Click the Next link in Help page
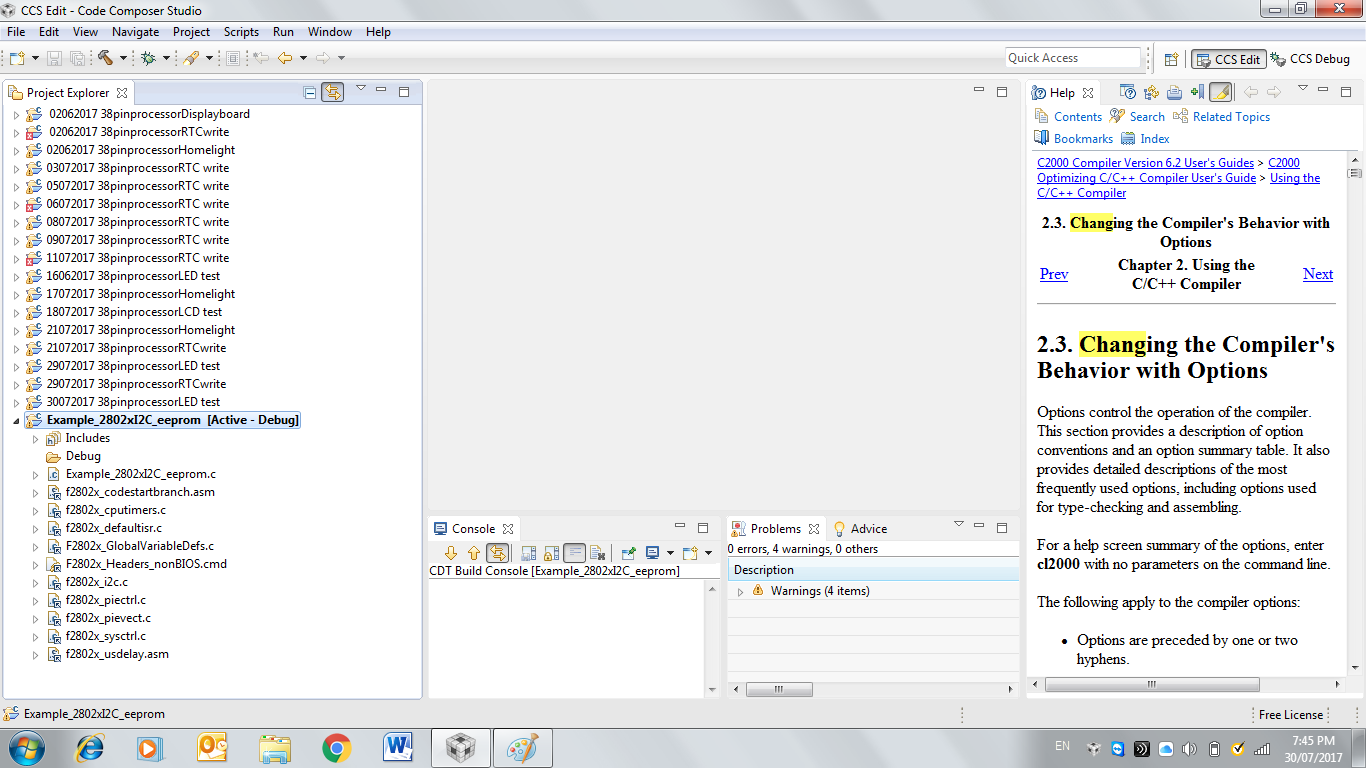 pyautogui.click(x=1318, y=274)
